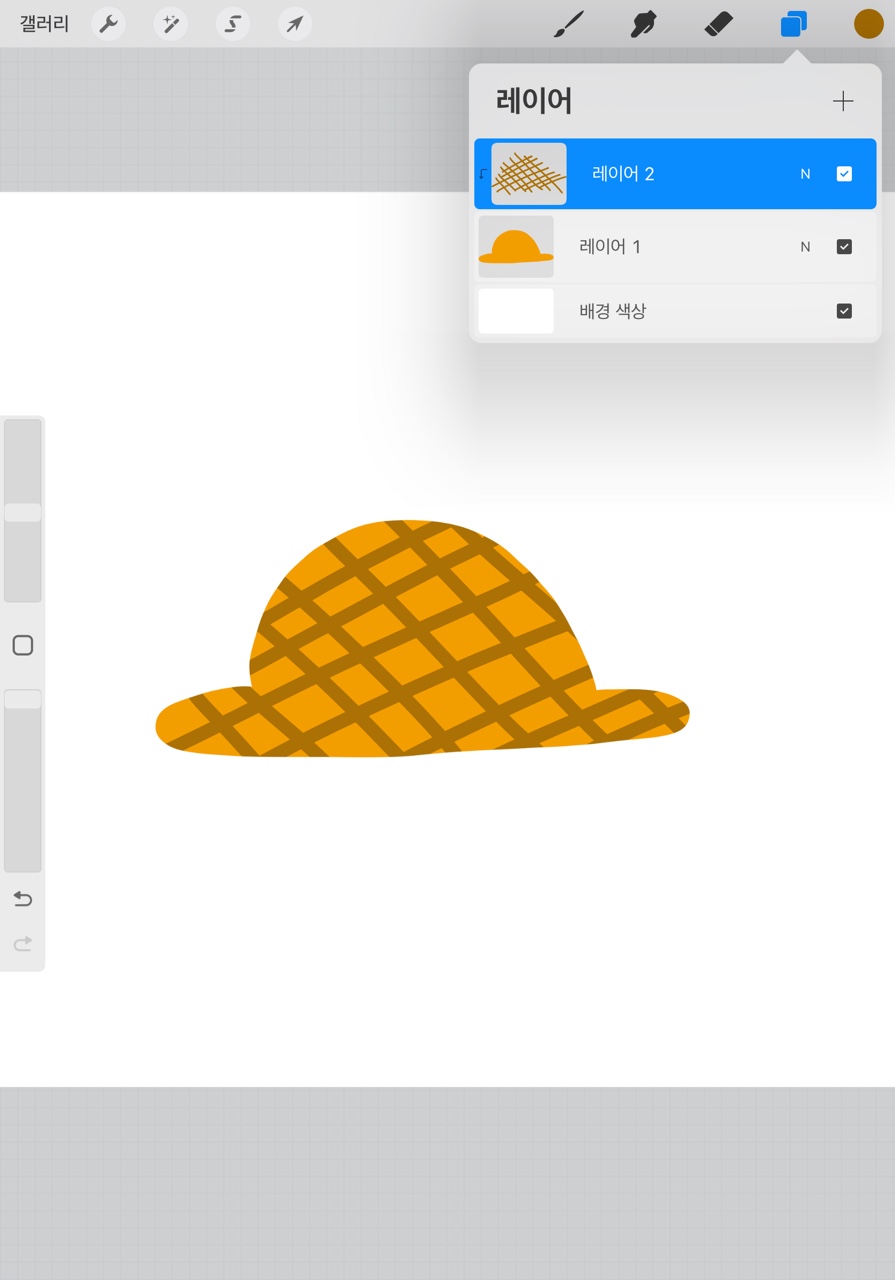This screenshot has height=1280, width=895.
Task: Tap the 레이어 2 thumbnail
Action: (x=529, y=174)
